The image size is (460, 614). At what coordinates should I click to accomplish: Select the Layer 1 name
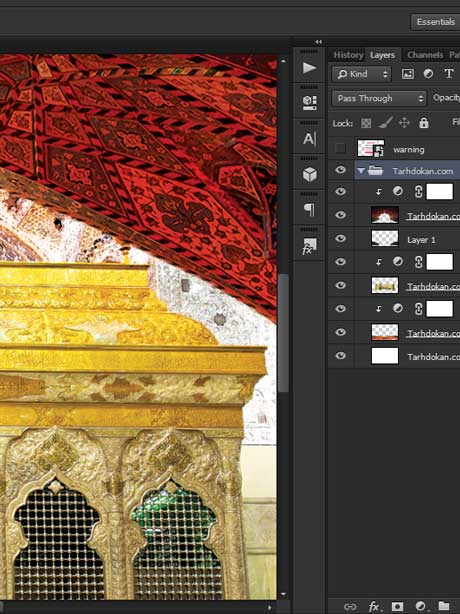pyautogui.click(x=421, y=240)
